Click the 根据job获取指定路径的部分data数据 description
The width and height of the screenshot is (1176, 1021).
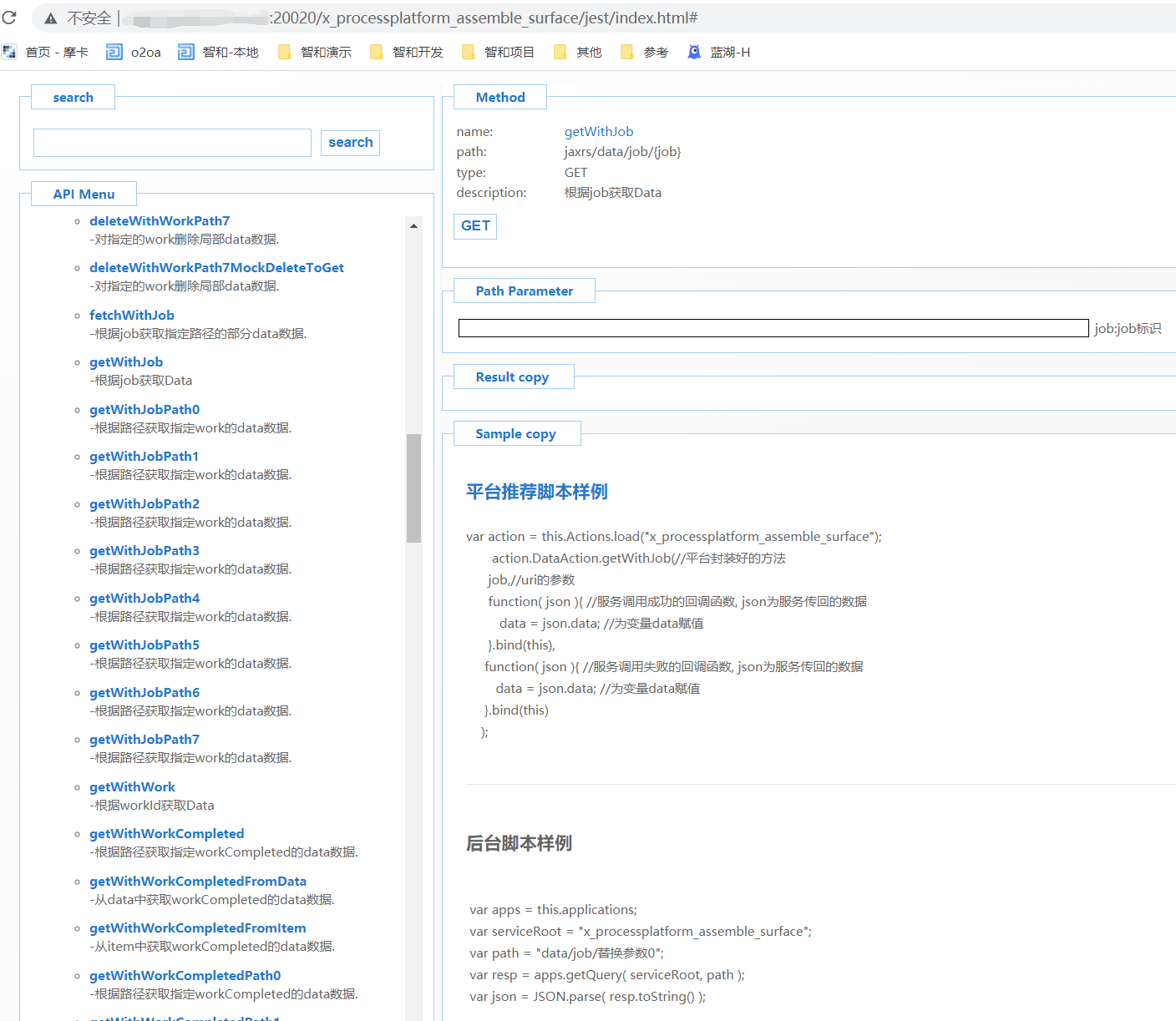198,334
